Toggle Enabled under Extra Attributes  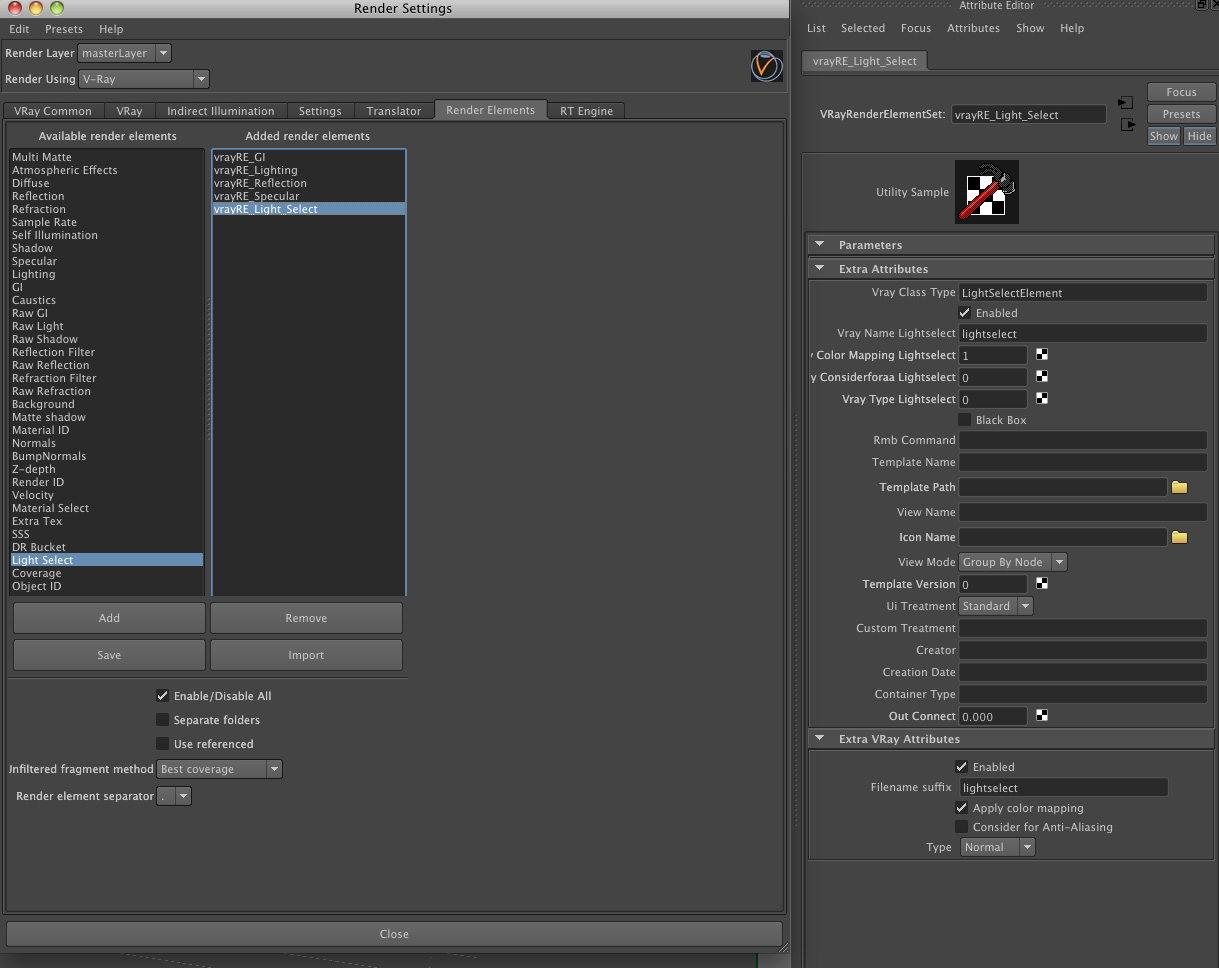[964, 313]
